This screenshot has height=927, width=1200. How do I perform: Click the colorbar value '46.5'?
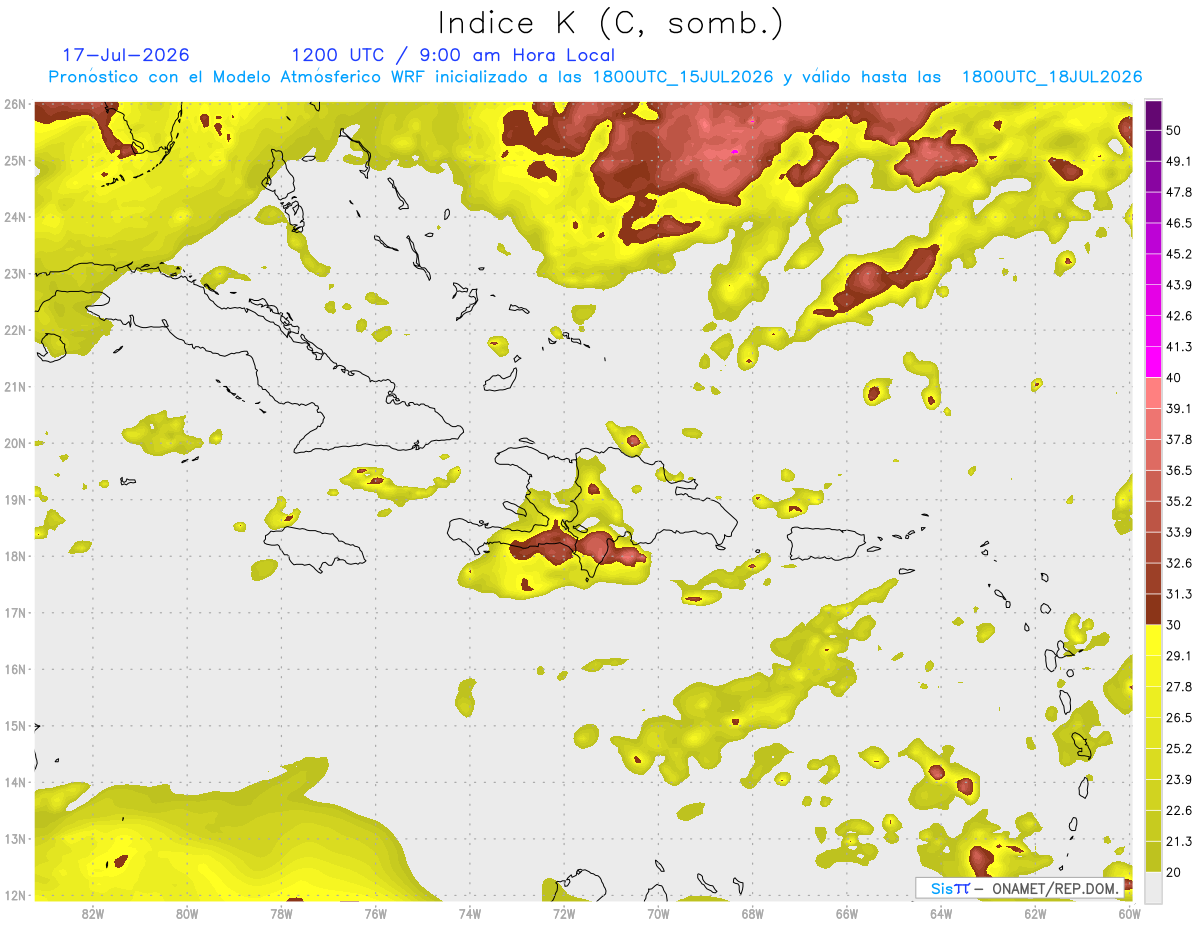[x=1179, y=223]
